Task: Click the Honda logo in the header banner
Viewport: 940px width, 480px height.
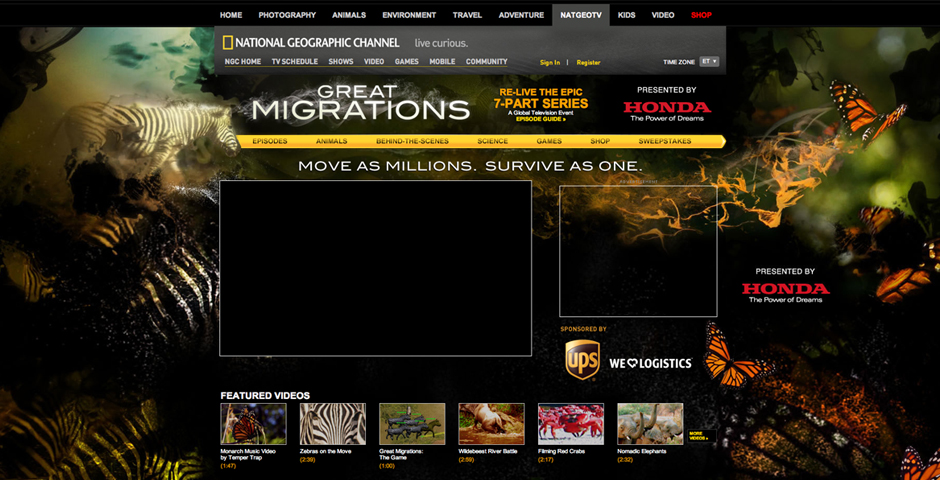Action: coord(667,107)
